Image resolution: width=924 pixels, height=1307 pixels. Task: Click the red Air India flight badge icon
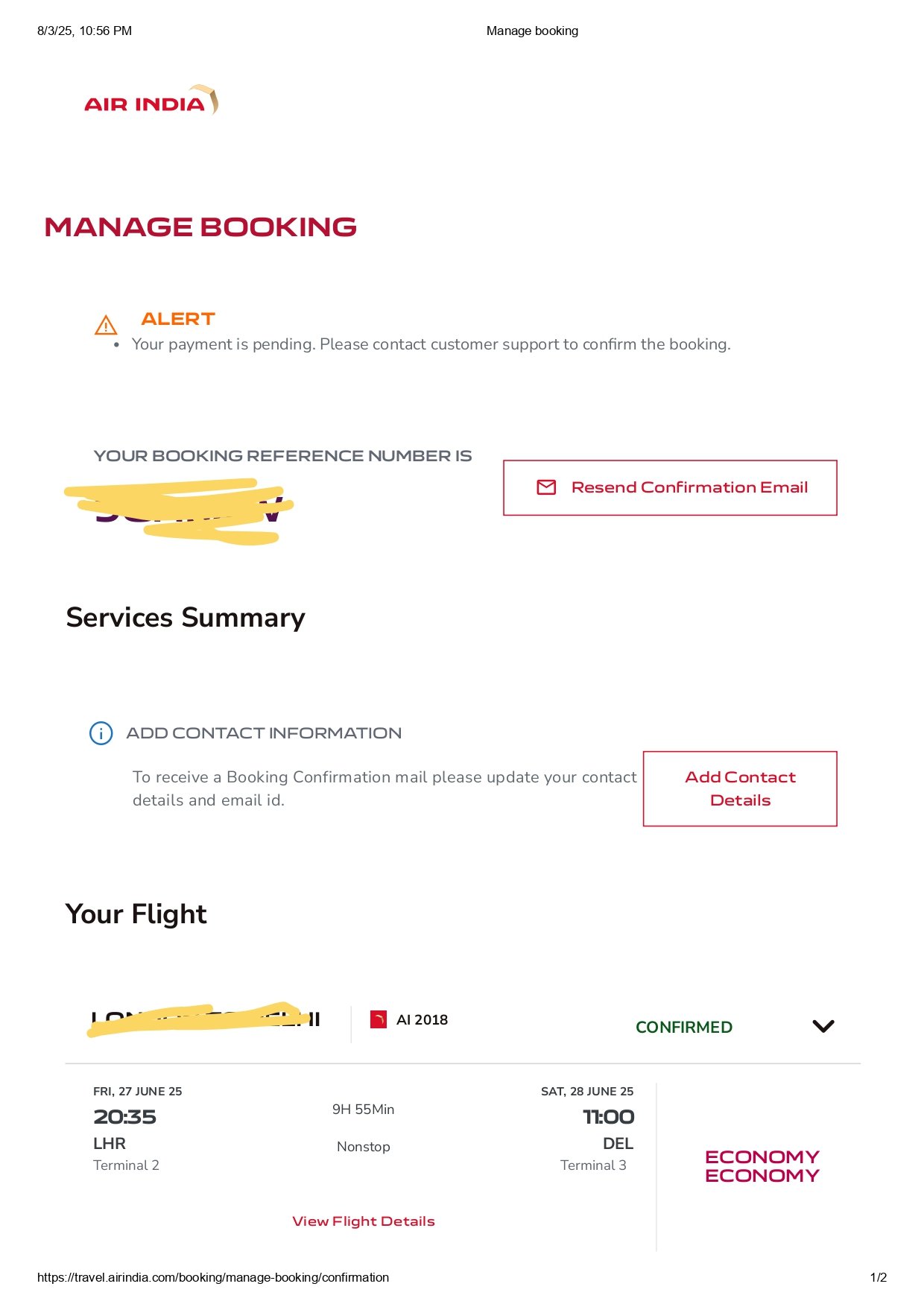379,1019
